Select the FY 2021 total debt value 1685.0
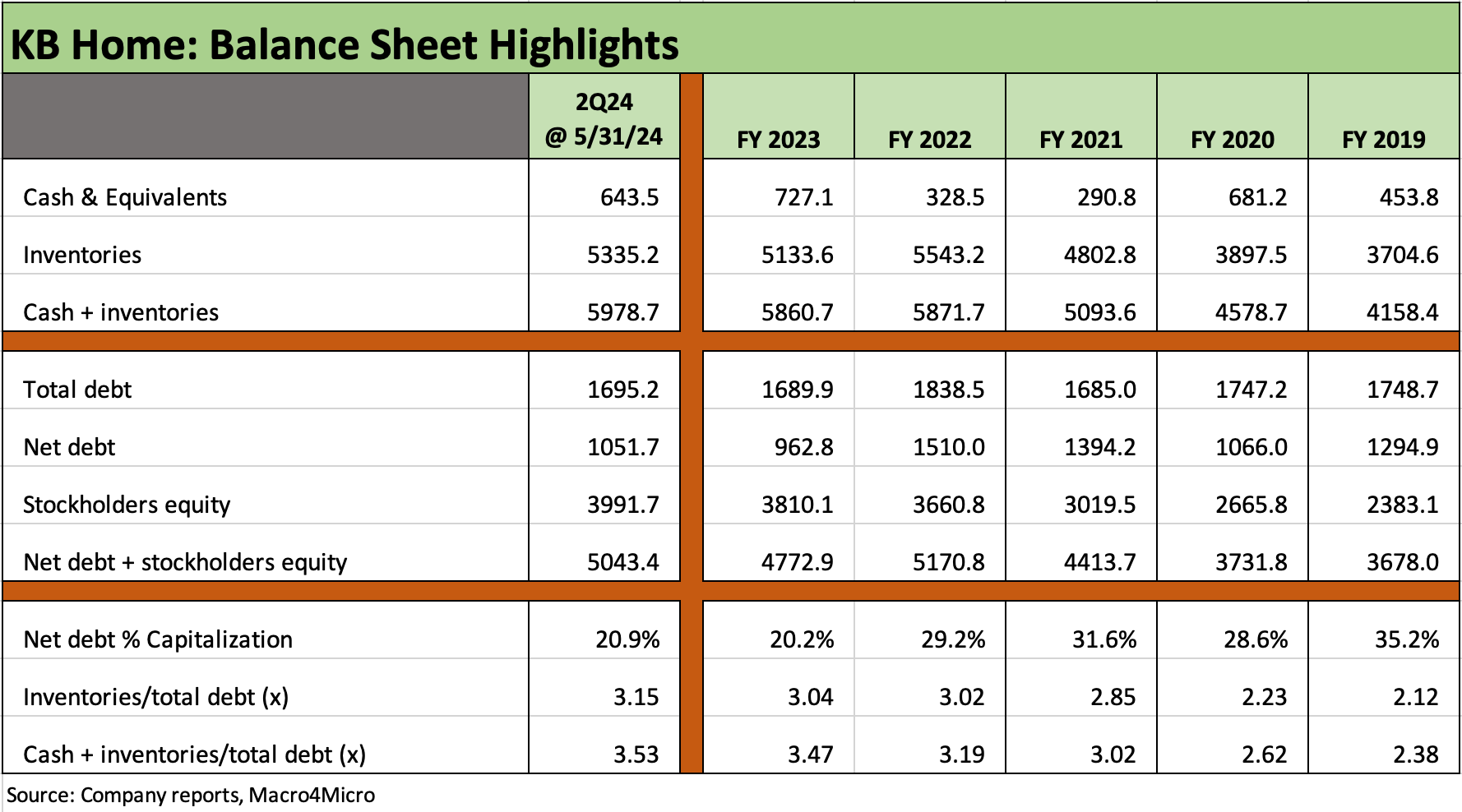 1099,390
